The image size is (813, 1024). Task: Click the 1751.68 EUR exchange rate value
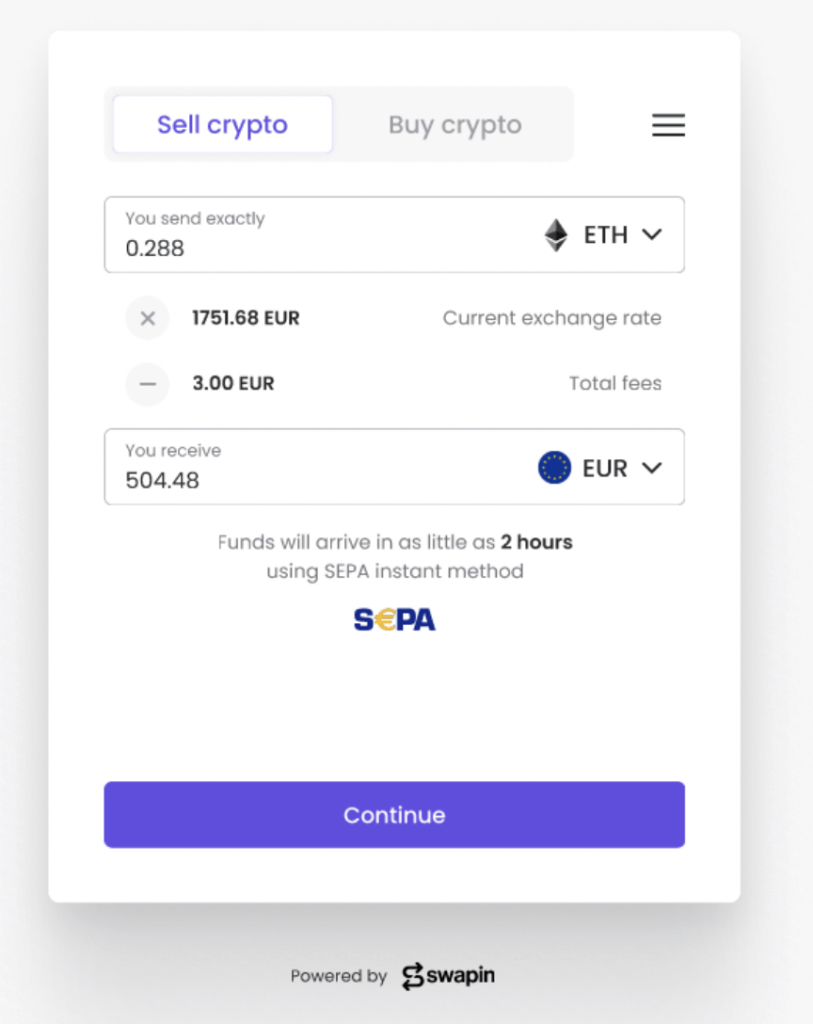tap(246, 319)
